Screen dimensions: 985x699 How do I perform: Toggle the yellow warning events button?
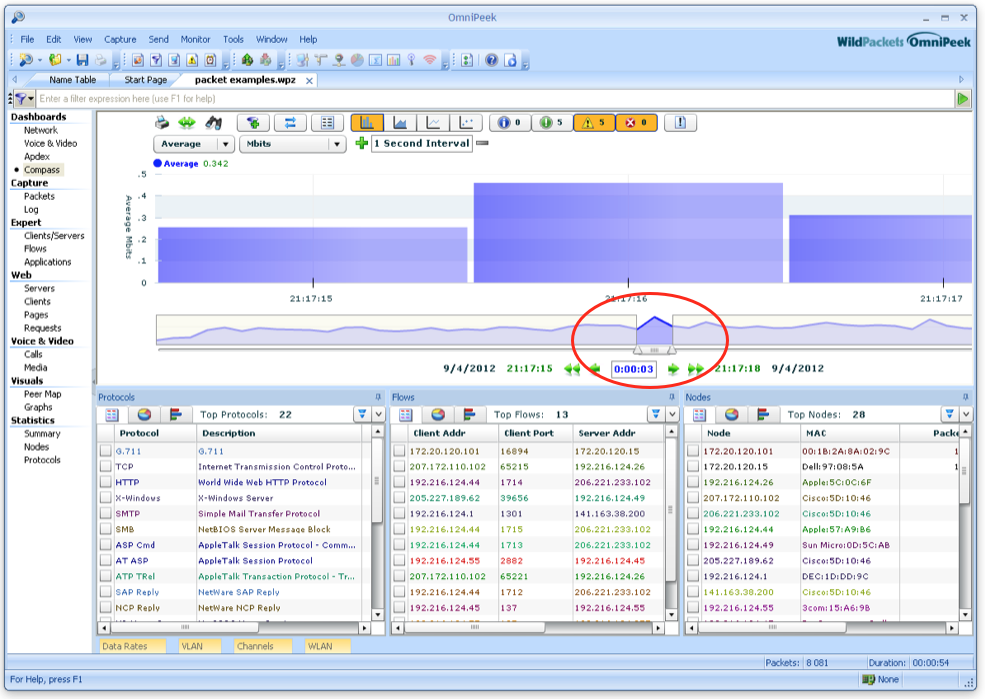point(594,122)
